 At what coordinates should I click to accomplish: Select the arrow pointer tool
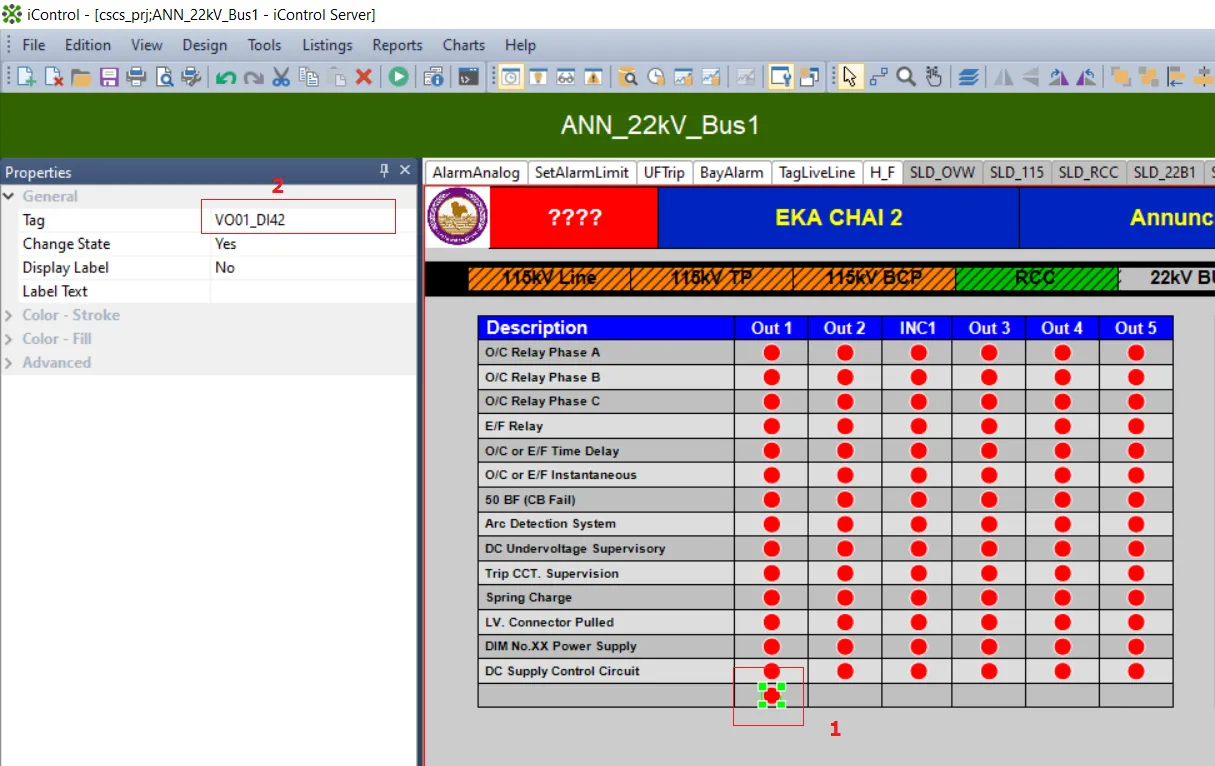850,77
